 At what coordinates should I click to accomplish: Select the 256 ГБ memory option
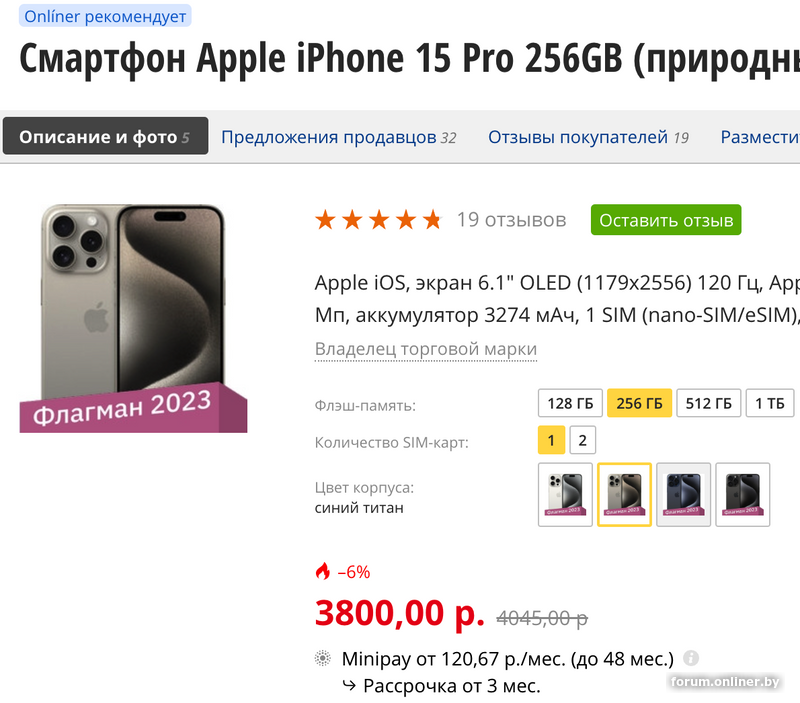639,403
